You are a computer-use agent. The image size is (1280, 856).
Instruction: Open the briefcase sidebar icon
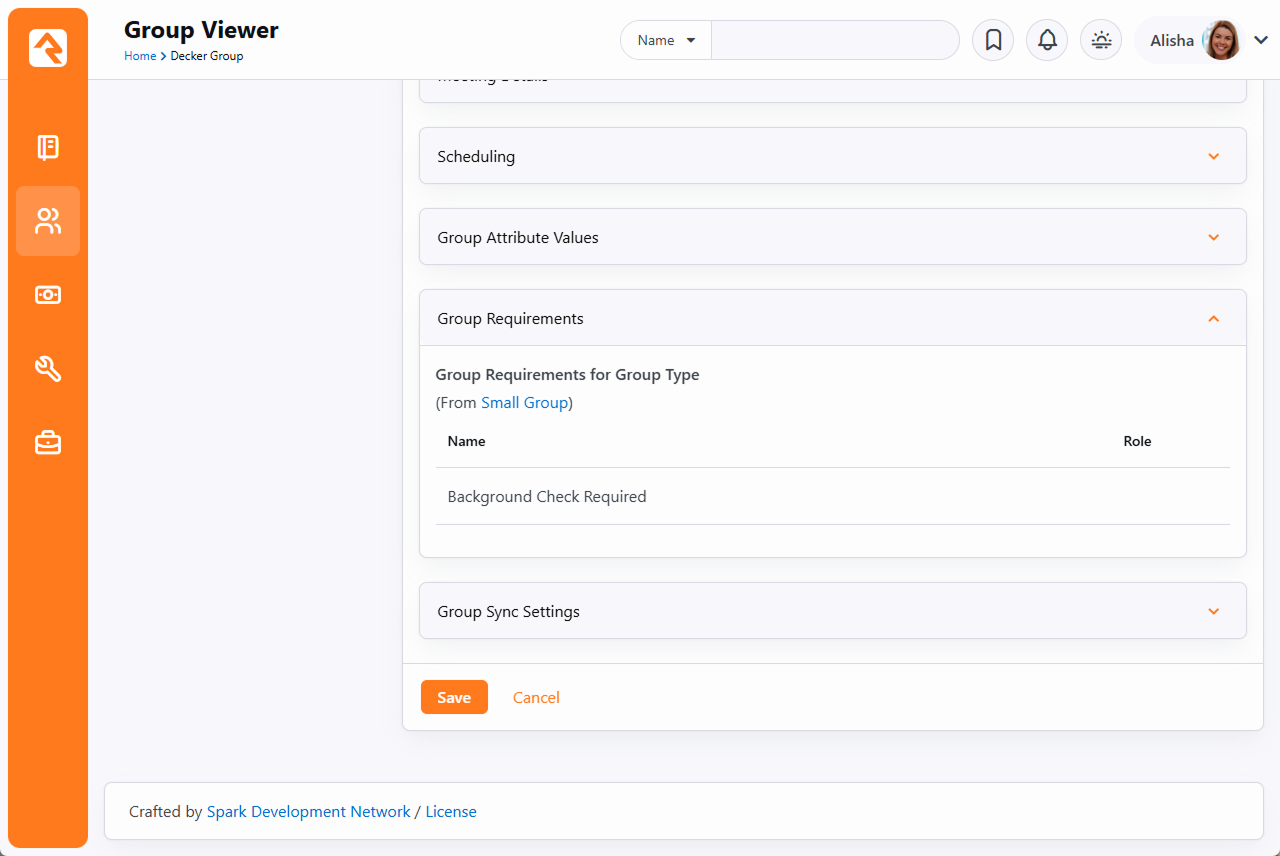tap(48, 442)
